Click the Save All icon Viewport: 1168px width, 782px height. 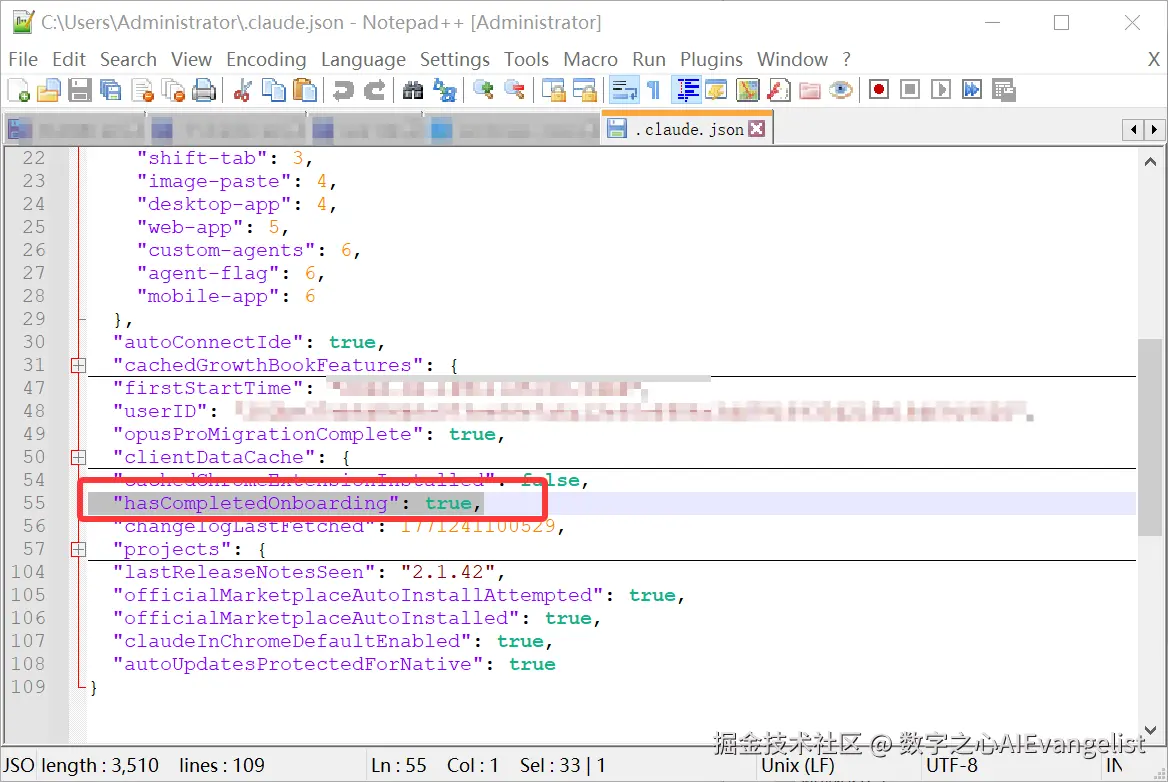[x=111, y=90]
